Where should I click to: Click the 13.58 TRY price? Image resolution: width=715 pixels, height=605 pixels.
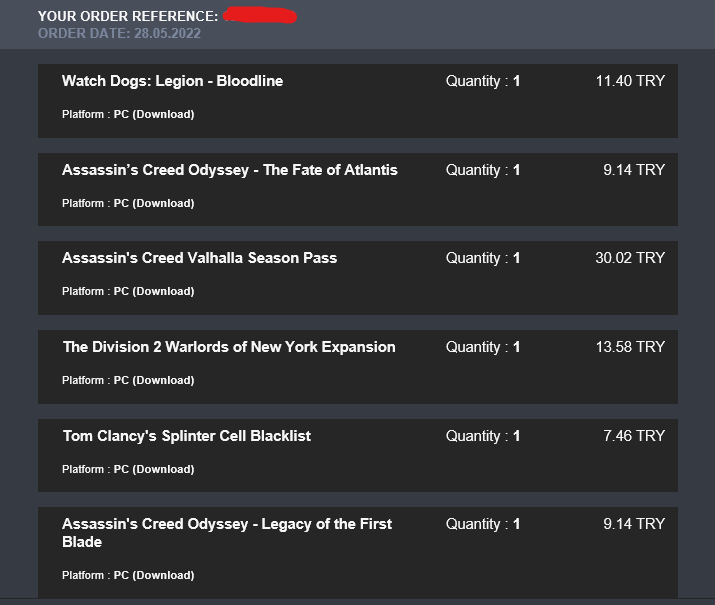pyautogui.click(x=630, y=347)
